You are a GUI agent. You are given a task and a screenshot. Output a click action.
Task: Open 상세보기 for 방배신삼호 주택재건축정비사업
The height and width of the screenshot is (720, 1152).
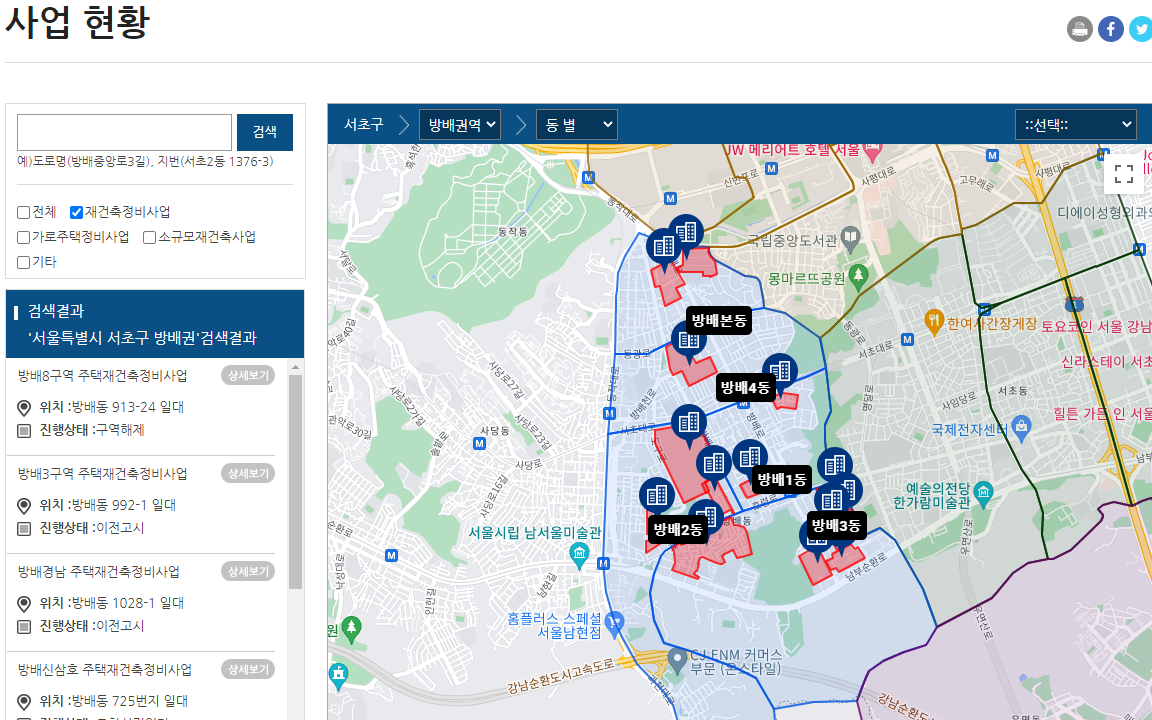248,669
